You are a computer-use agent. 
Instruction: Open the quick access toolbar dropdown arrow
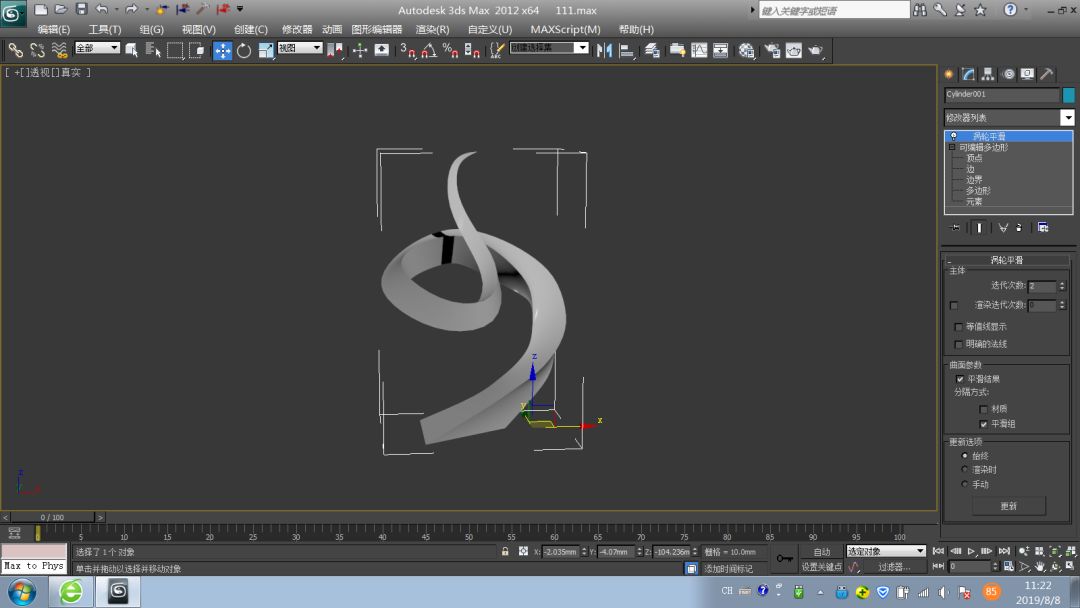tap(240, 9)
